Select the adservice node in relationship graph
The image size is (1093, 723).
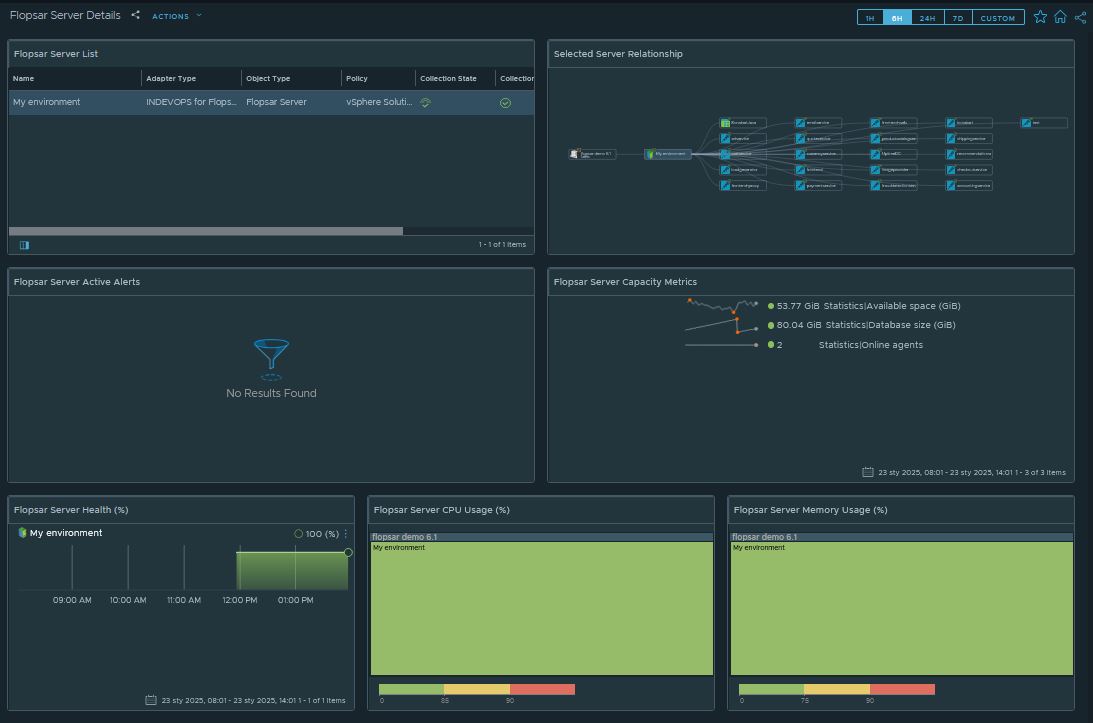[x=743, y=139]
